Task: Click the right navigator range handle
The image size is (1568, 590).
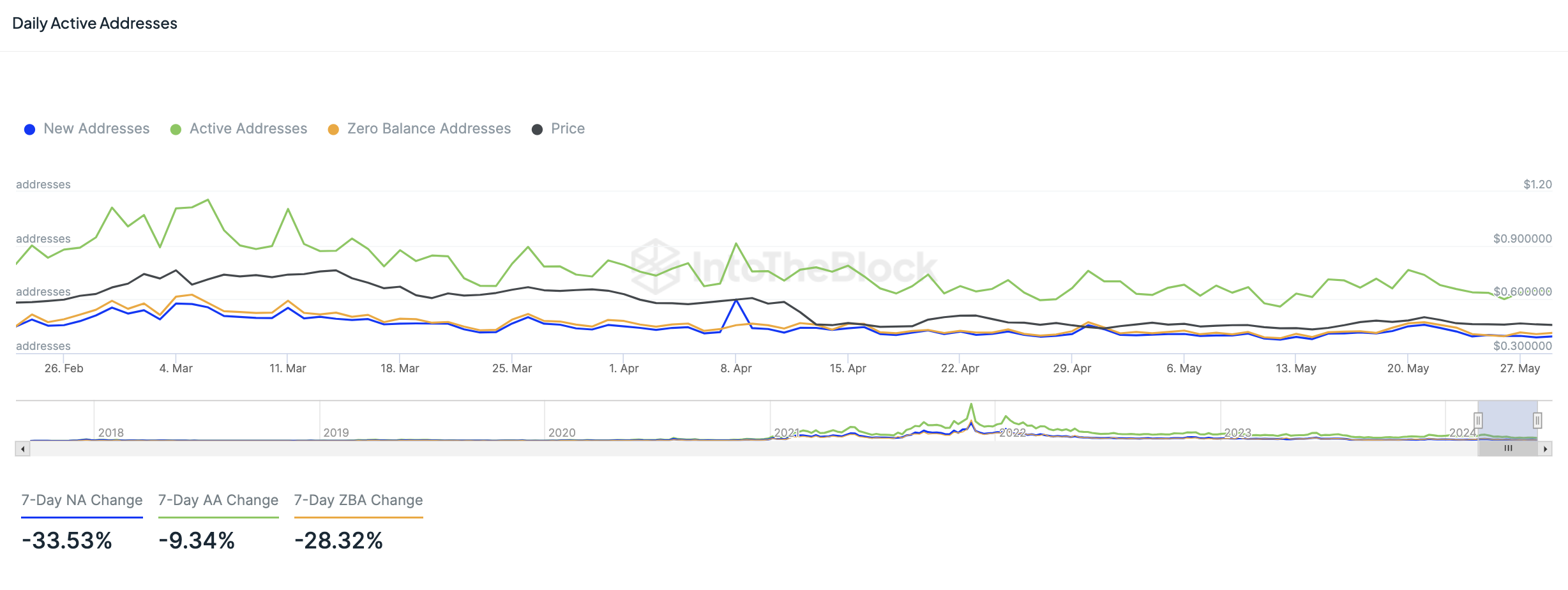Action: click(x=1537, y=420)
